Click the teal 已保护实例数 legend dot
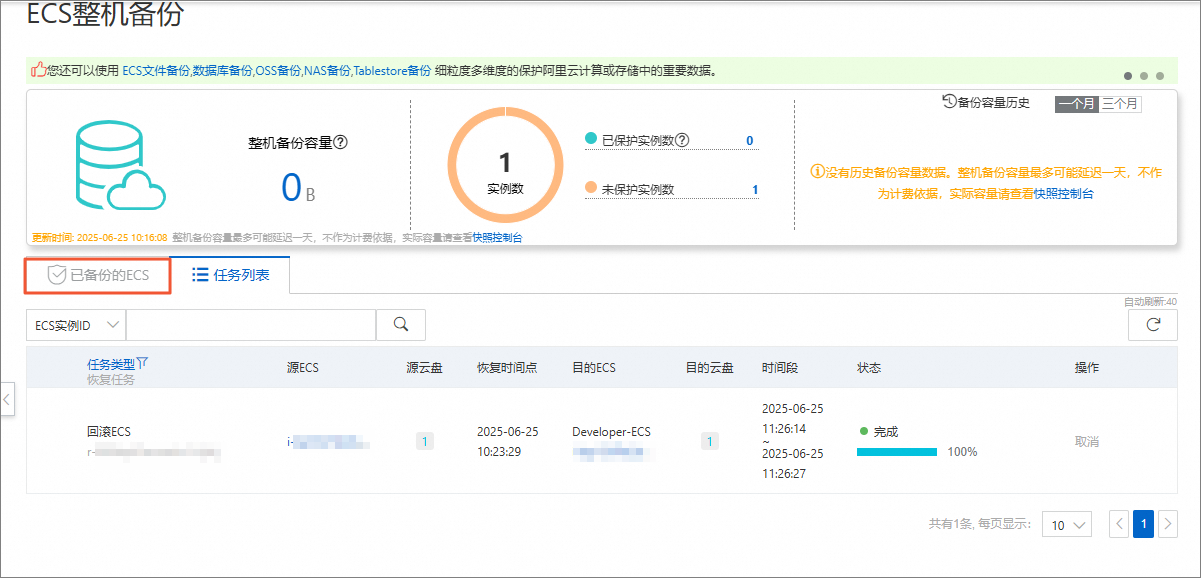1201x578 pixels. point(591,139)
